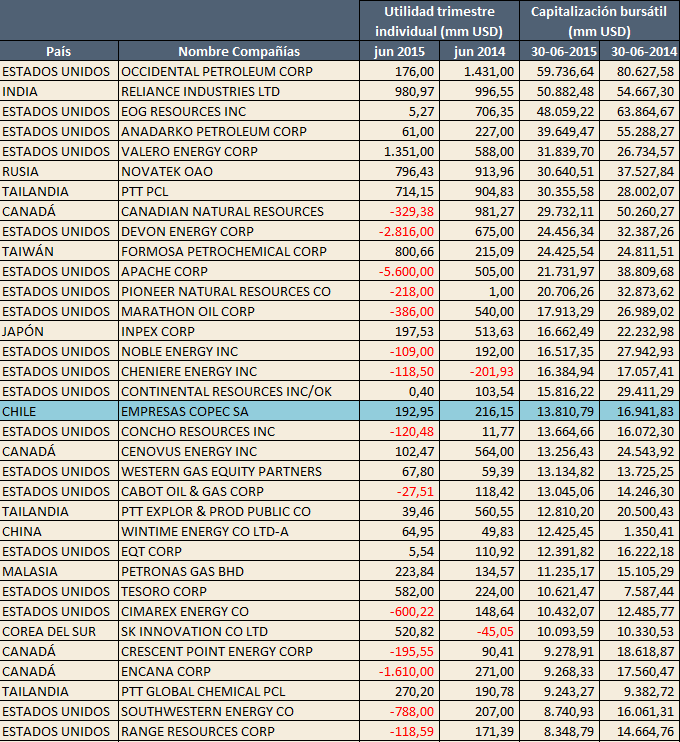This screenshot has width=680, height=742.
Task: Select the red jun 2014 value -201,93
Action: click(479, 371)
